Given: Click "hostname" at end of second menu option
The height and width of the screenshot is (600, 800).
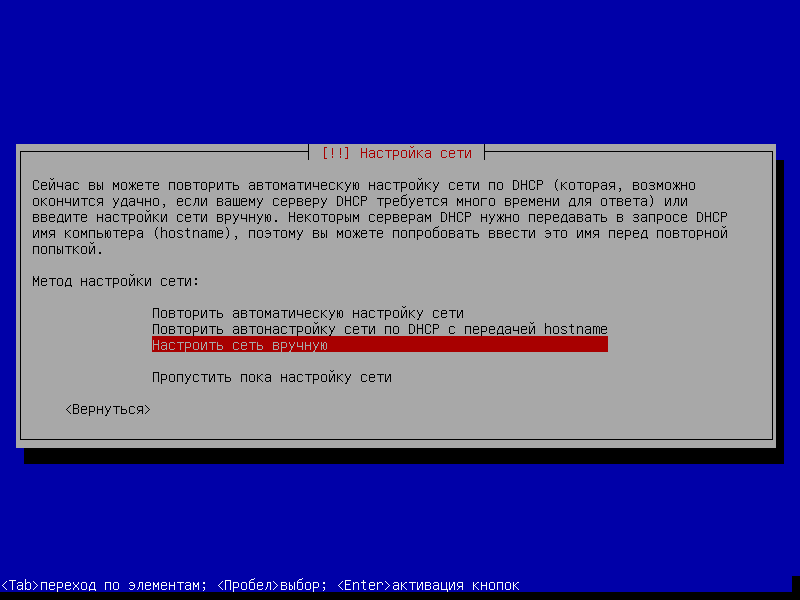Looking at the screenshot, I should pos(576,329).
